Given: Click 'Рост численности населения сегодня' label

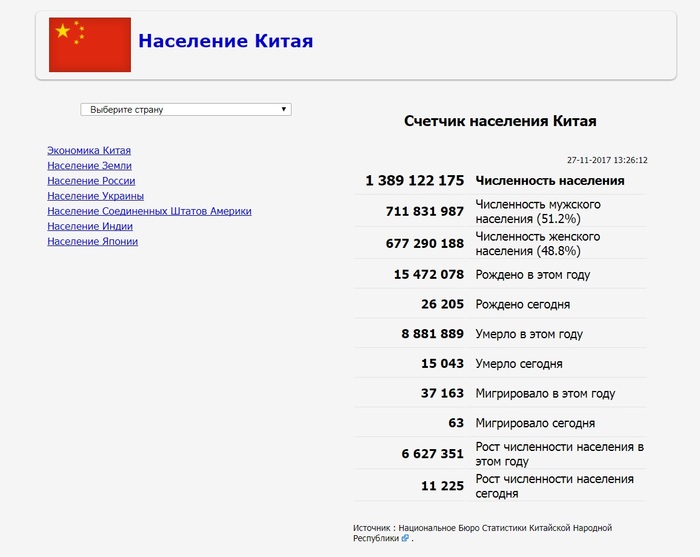Looking at the screenshot, I should click(554, 486).
